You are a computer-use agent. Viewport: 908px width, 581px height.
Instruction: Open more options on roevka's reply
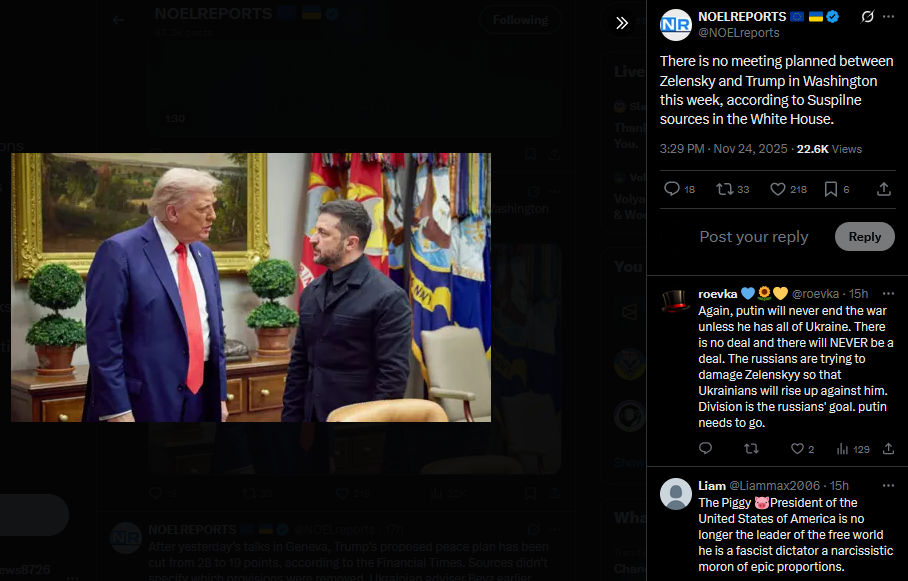(x=888, y=294)
